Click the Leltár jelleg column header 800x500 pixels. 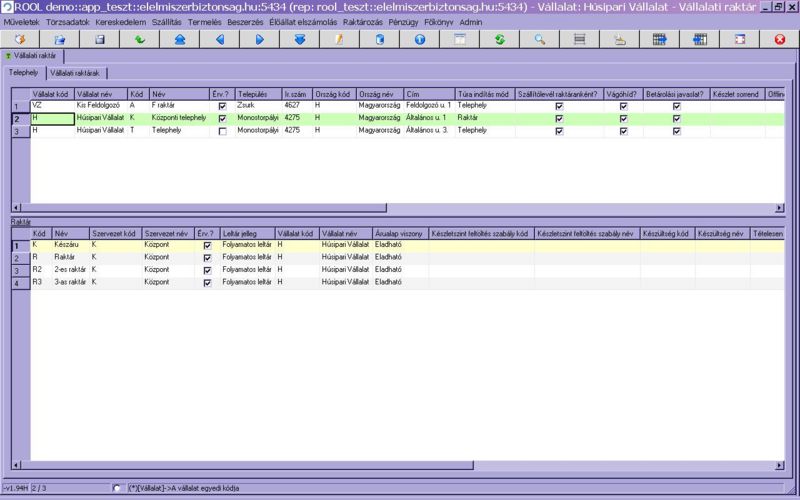(246, 233)
